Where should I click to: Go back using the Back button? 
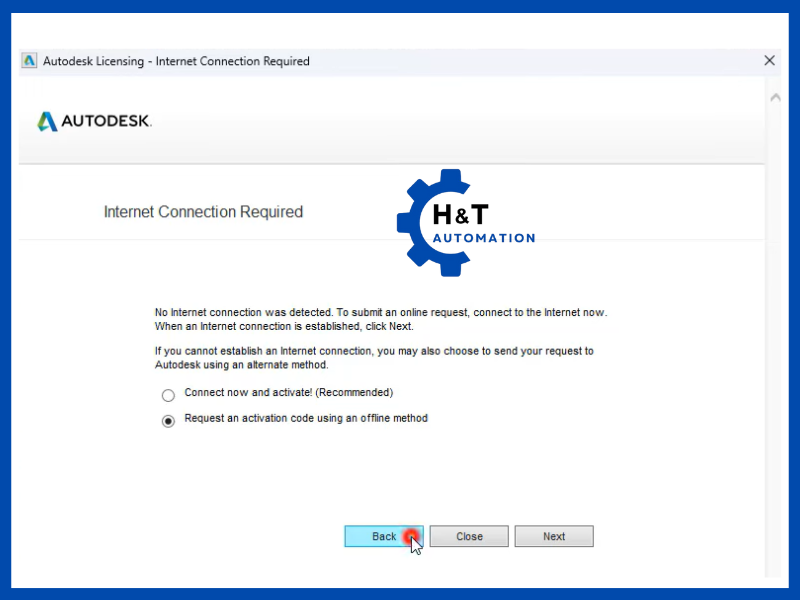coord(384,537)
